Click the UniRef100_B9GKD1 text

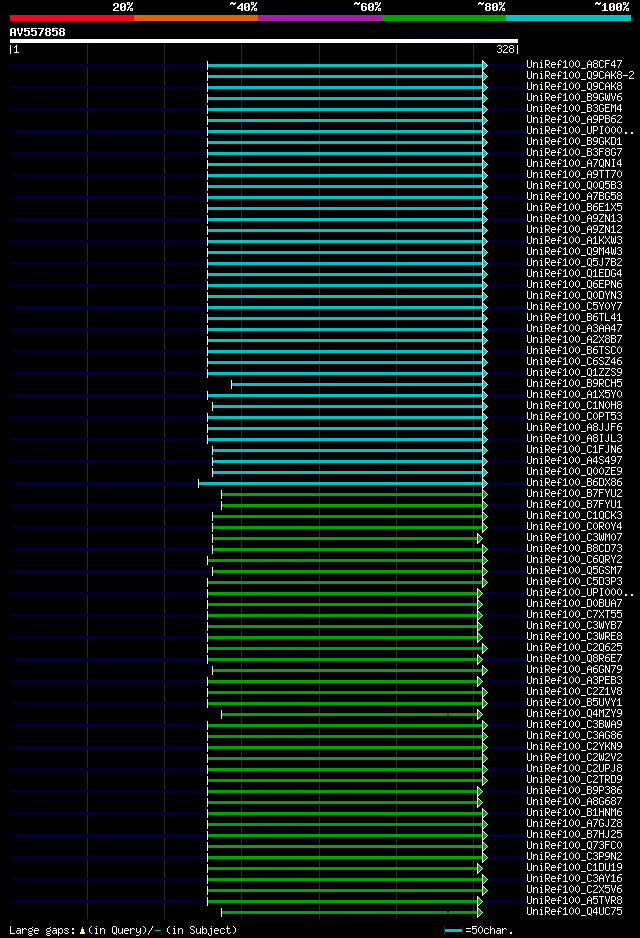574,142
